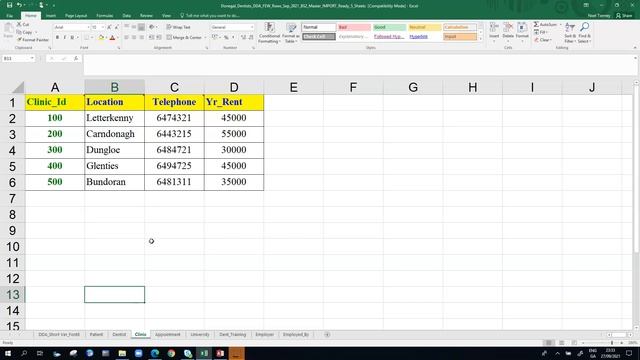Open the File menu
640x360 pixels.
click(x=9, y=16)
